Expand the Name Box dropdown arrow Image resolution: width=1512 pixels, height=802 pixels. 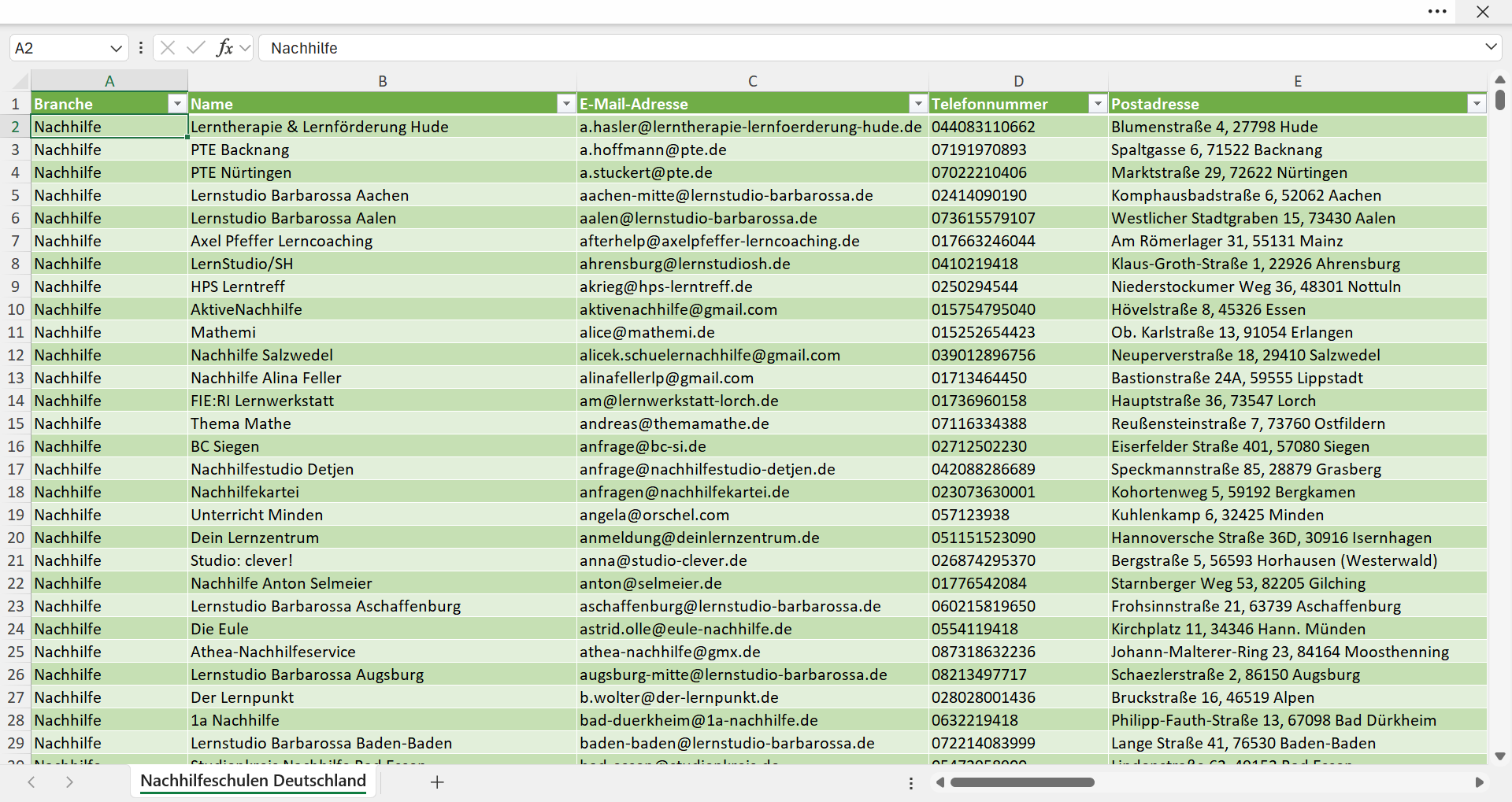(116, 48)
